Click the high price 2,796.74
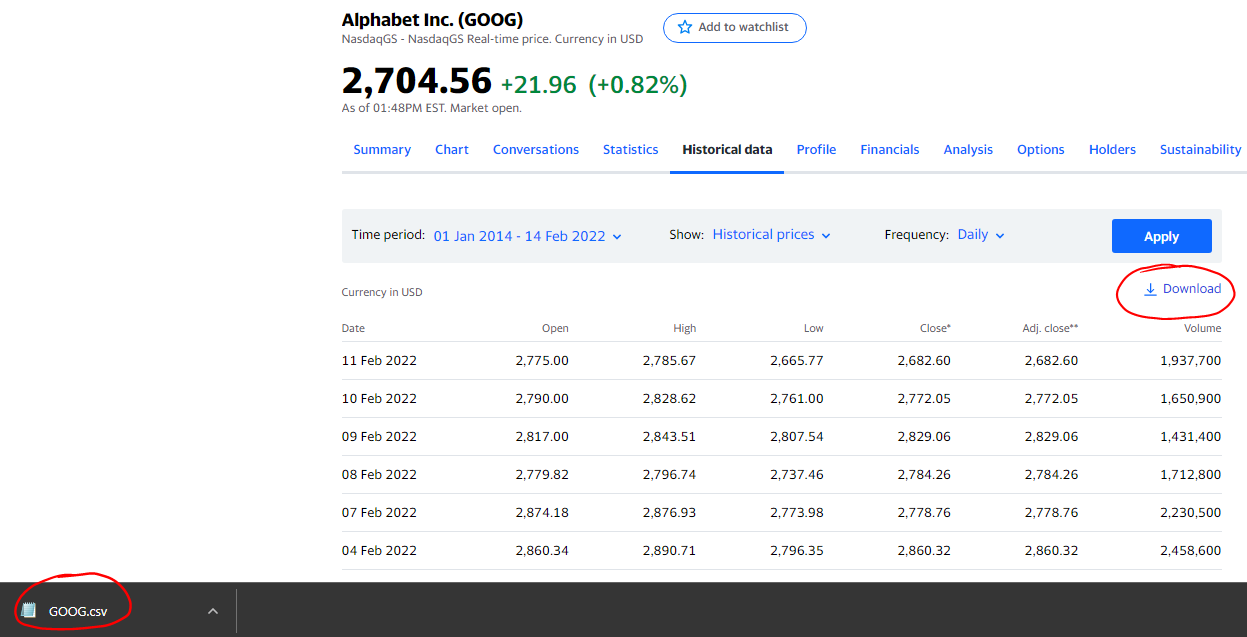This screenshot has width=1247, height=637. point(669,475)
